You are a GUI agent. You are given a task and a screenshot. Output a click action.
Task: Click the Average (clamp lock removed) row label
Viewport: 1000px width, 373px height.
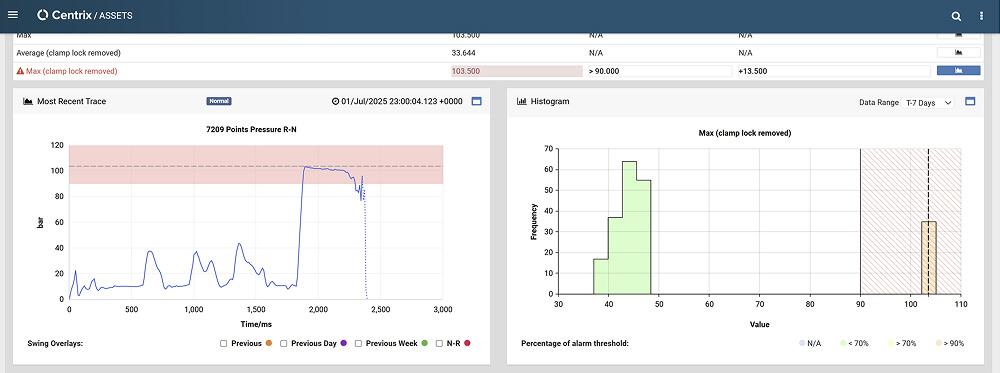[x=68, y=53]
